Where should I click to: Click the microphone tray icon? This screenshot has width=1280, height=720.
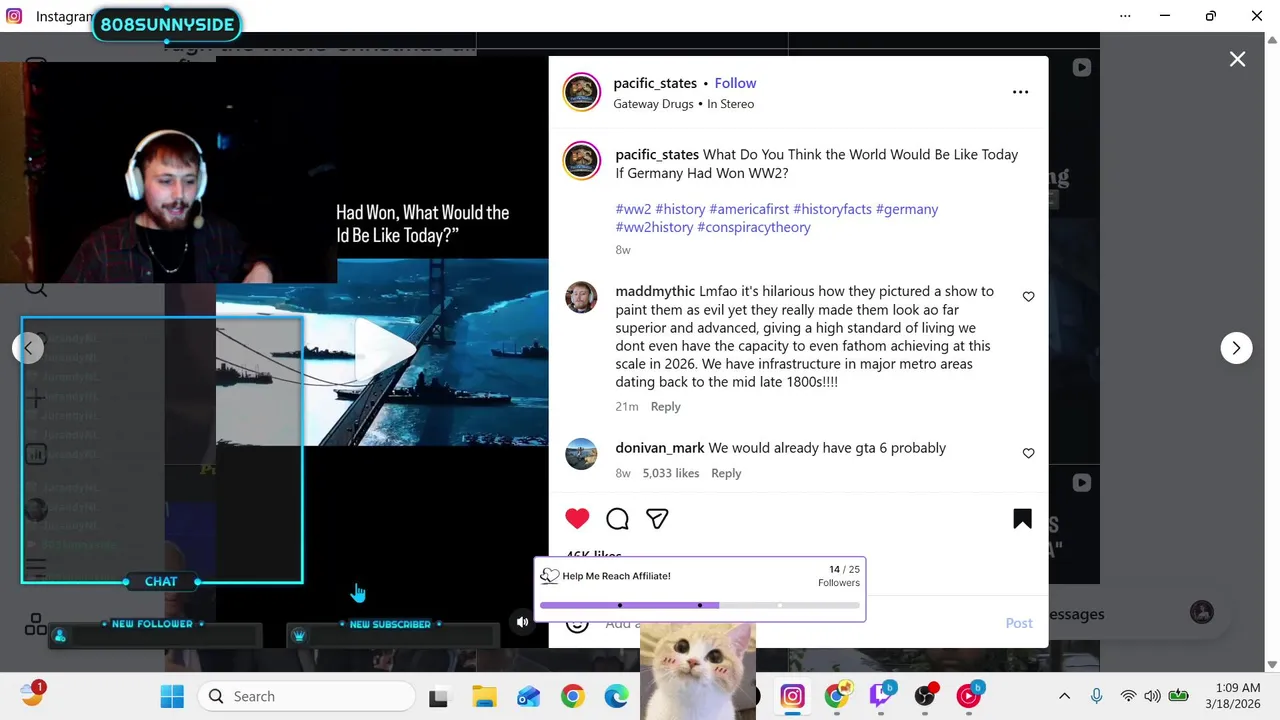point(1096,696)
